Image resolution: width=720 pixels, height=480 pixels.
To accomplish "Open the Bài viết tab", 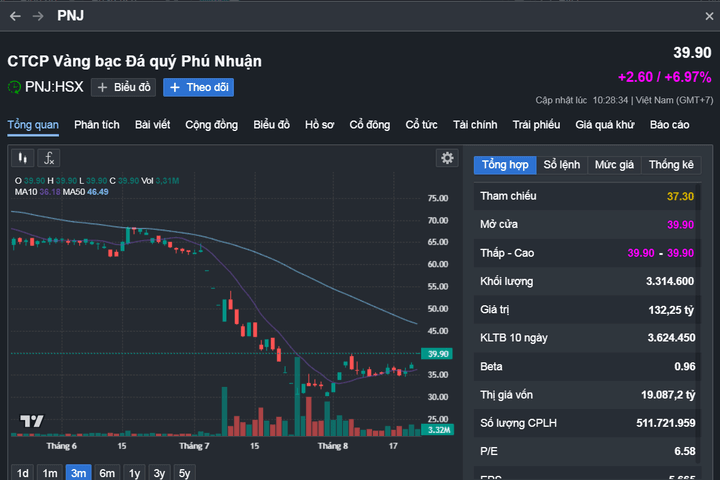I will [x=152, y=125].
